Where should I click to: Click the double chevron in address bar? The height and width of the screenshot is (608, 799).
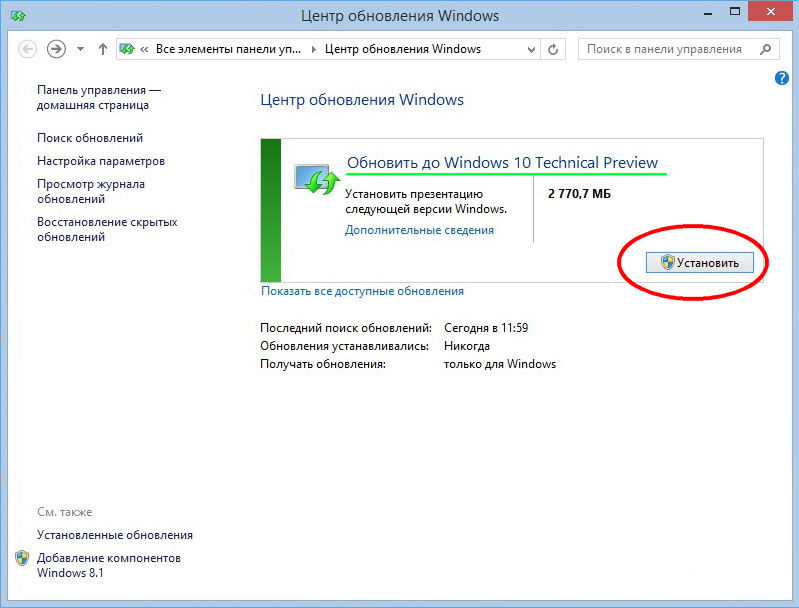coord(144,49)
